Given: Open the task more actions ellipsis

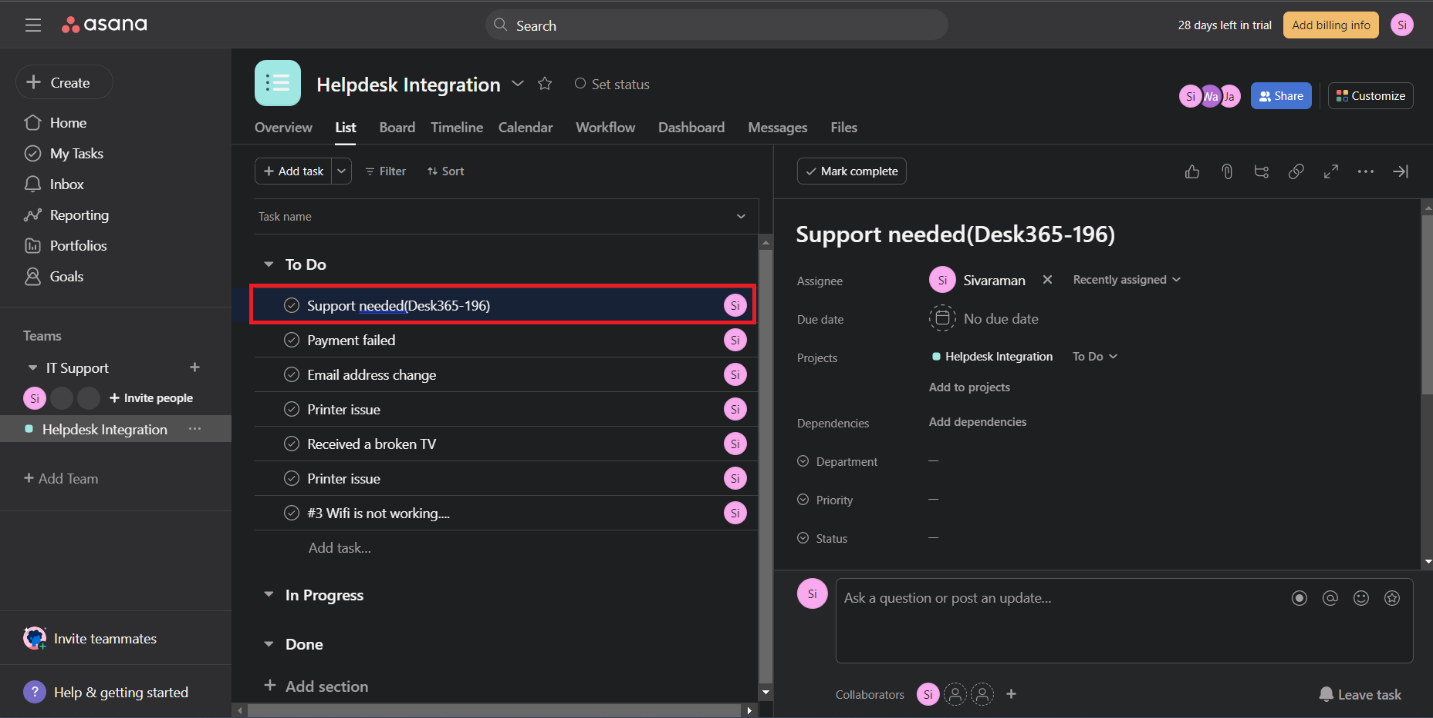Looking at the screenshot, I should click(x=1366, y=171).
